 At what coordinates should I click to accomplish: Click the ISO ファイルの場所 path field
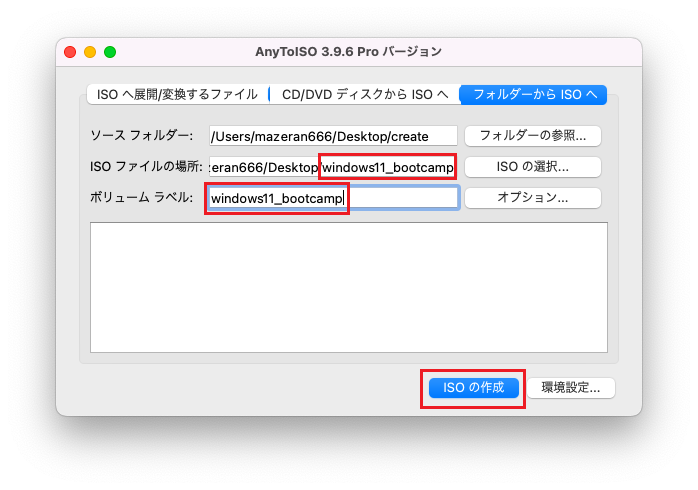pos(333,167)
